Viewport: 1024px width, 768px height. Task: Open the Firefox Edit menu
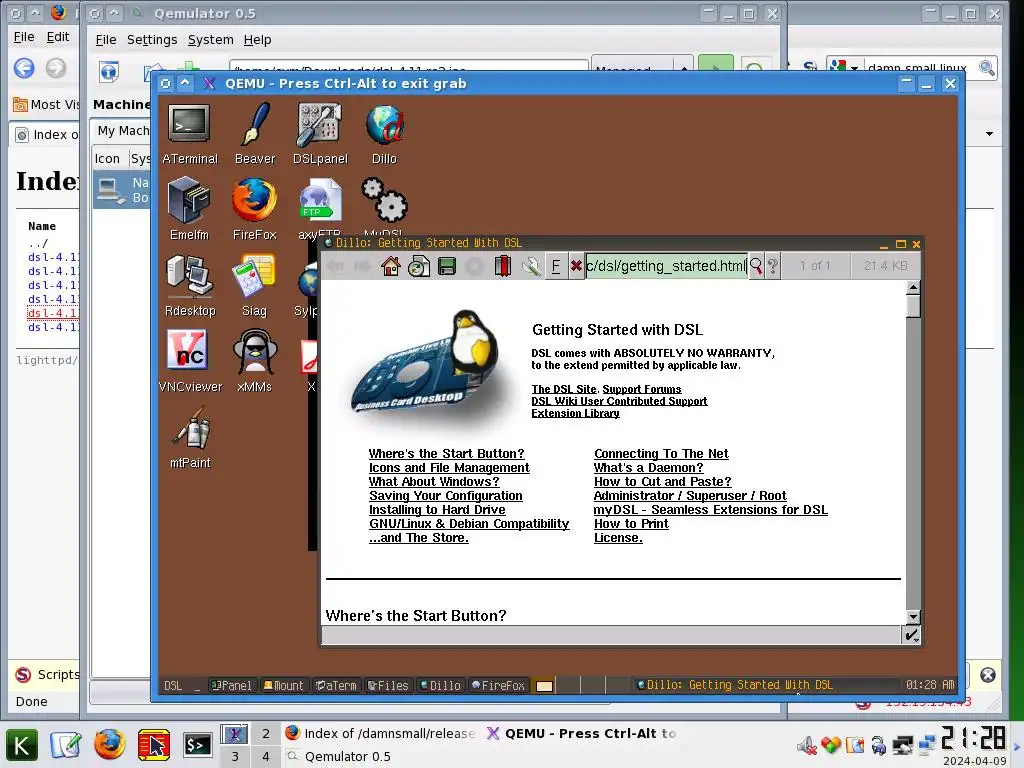click(x=57, y=37)
